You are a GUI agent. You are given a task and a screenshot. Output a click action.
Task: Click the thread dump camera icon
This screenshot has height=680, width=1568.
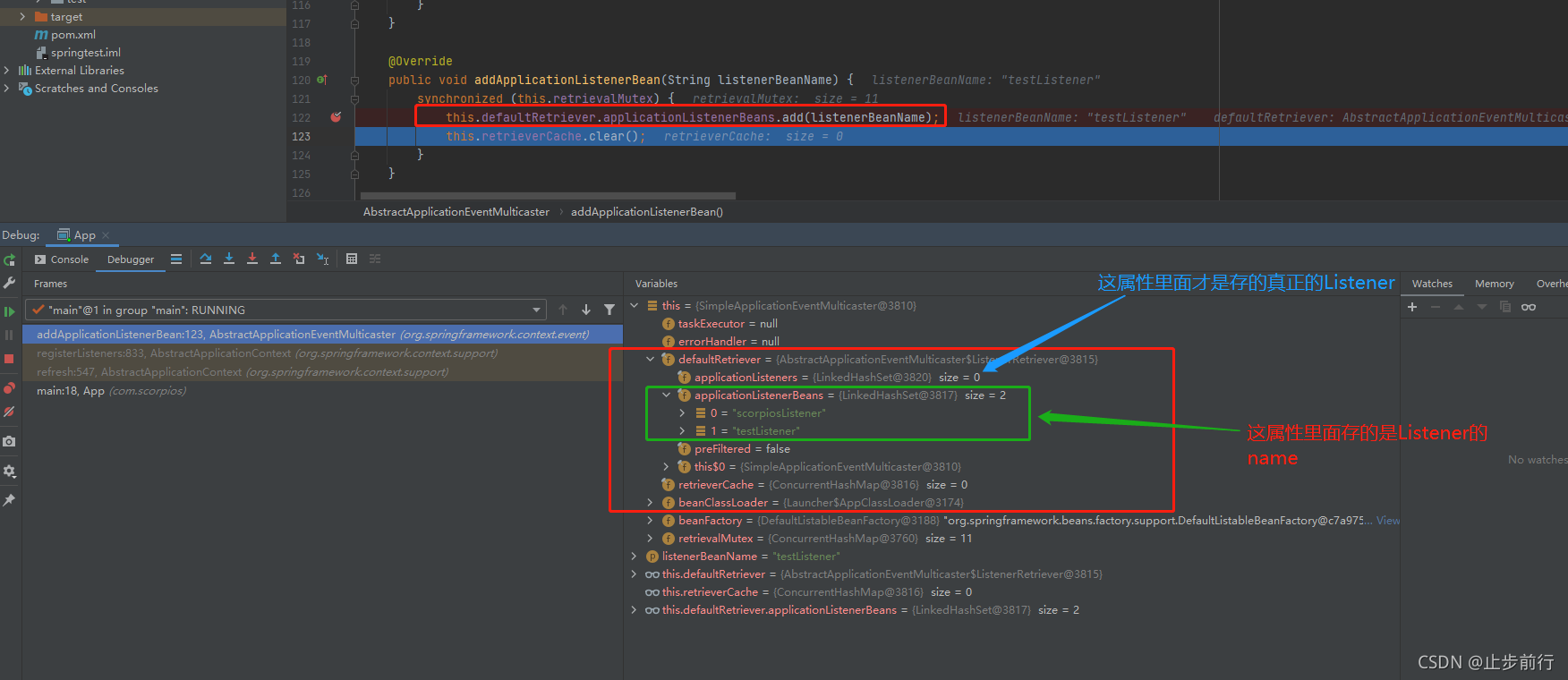click(x=10, y=441)
